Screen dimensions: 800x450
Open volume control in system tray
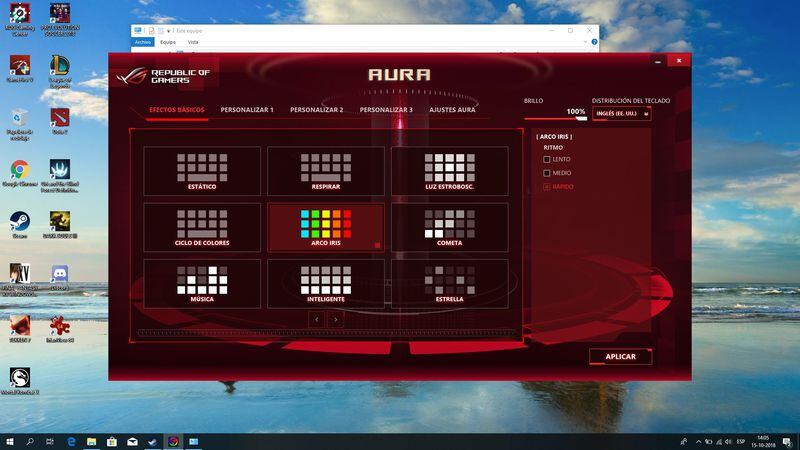(728, 442)
